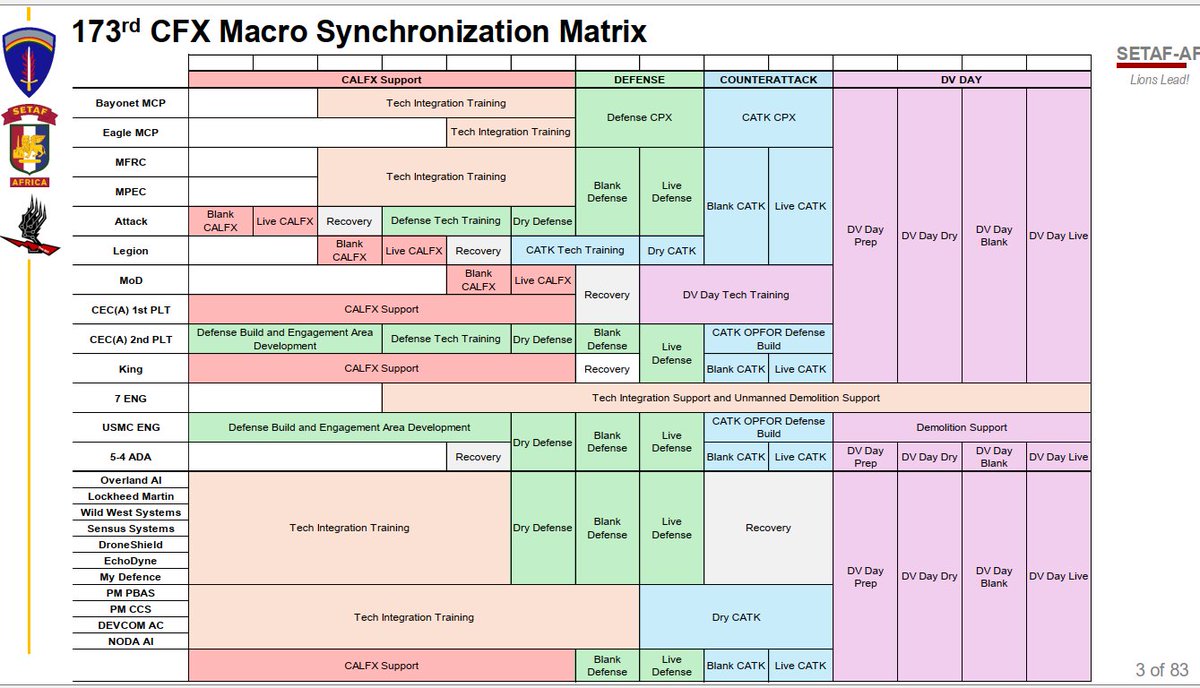Image resolution: width=1200 pixels, height=688 pixels.
Task: Select Live CALFX in the Legion row
Action: pos(414,250)
